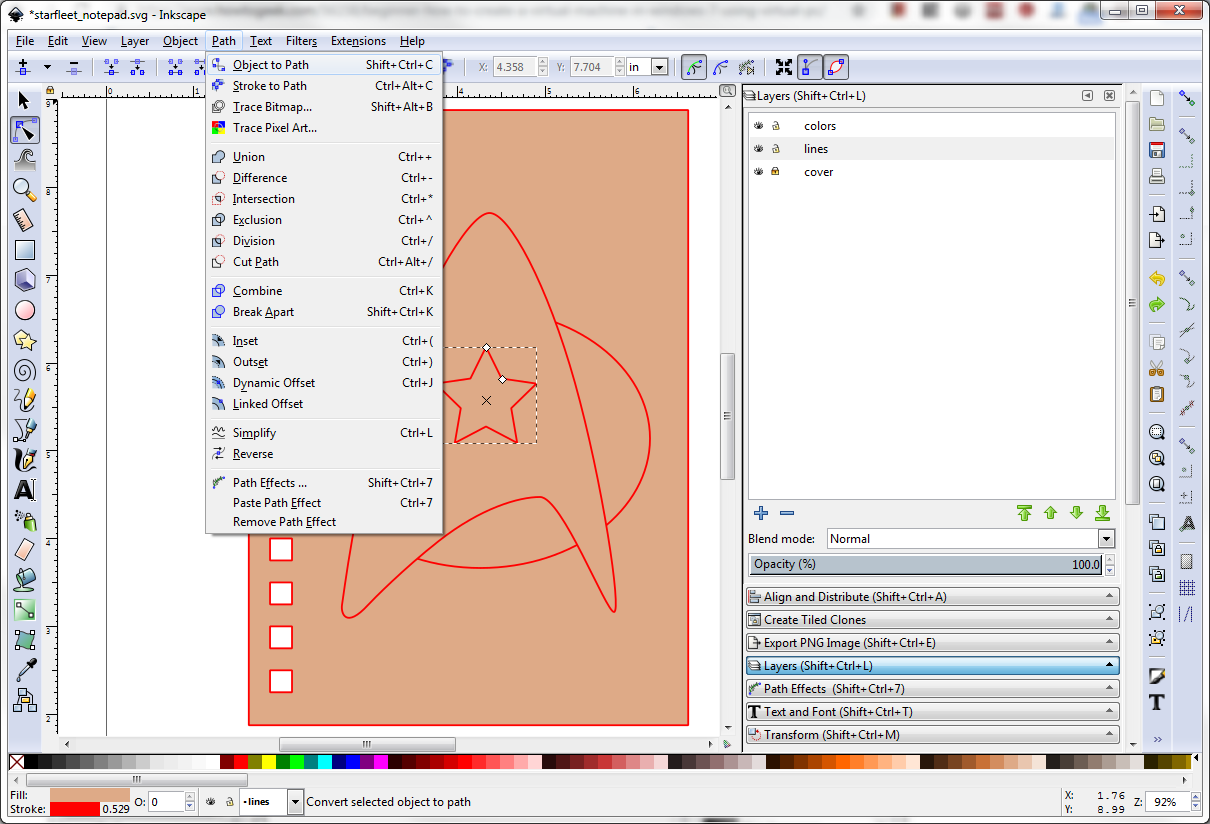1210x824 pixels.
Task: Select the Ellipse circle tool
Action: [25, 310]
